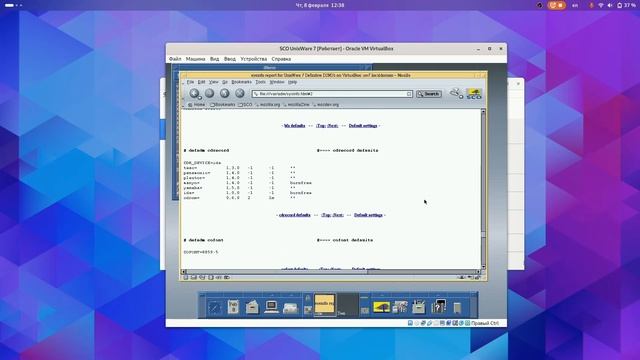
Task: Click the orange screen recording indicator
Action: click(557, 5)
